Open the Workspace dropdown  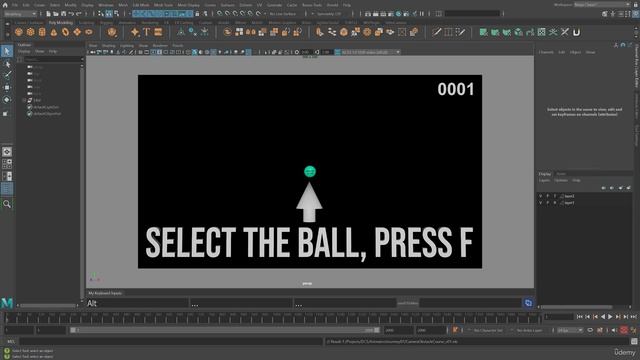pyautogui.click(x=602, y=4)
